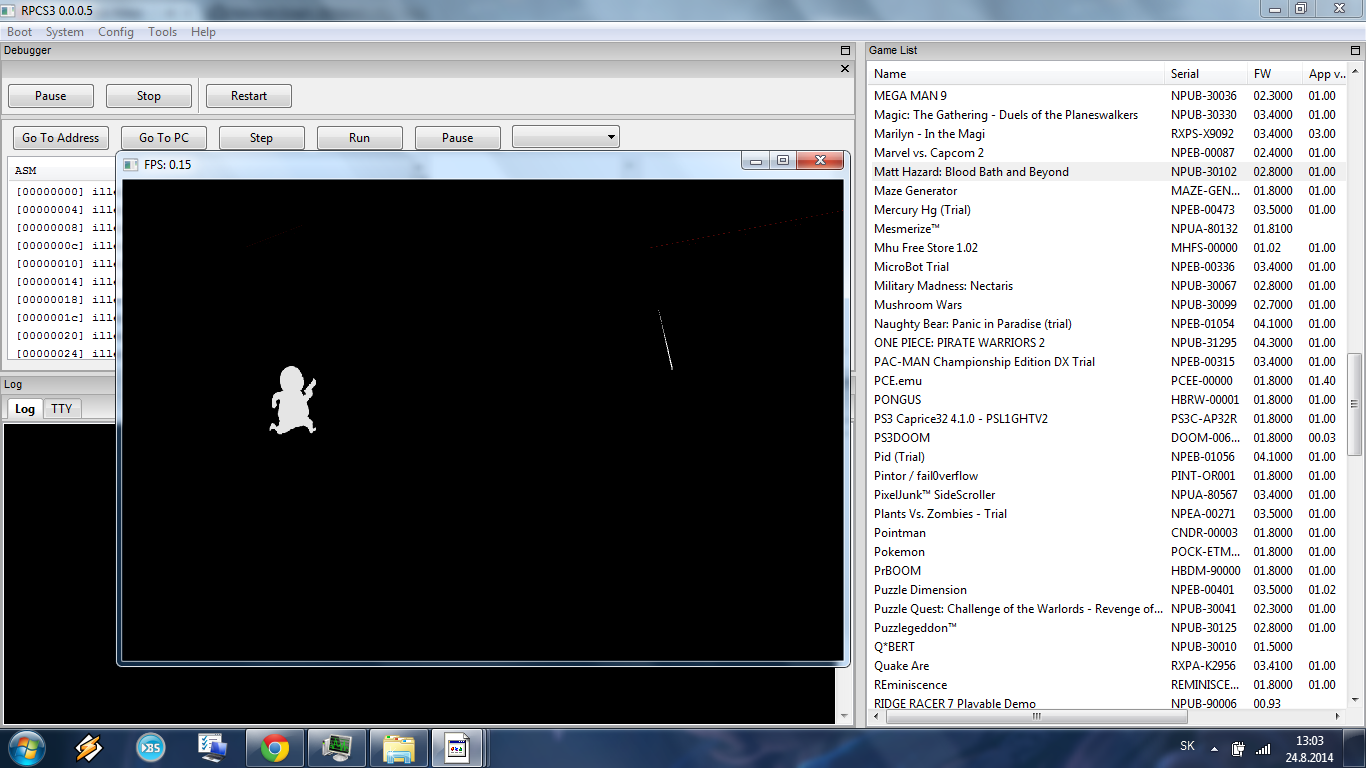1366x768 pixels.
Task: Open Google Chrome from the taskbar
Action: point(275,747)
